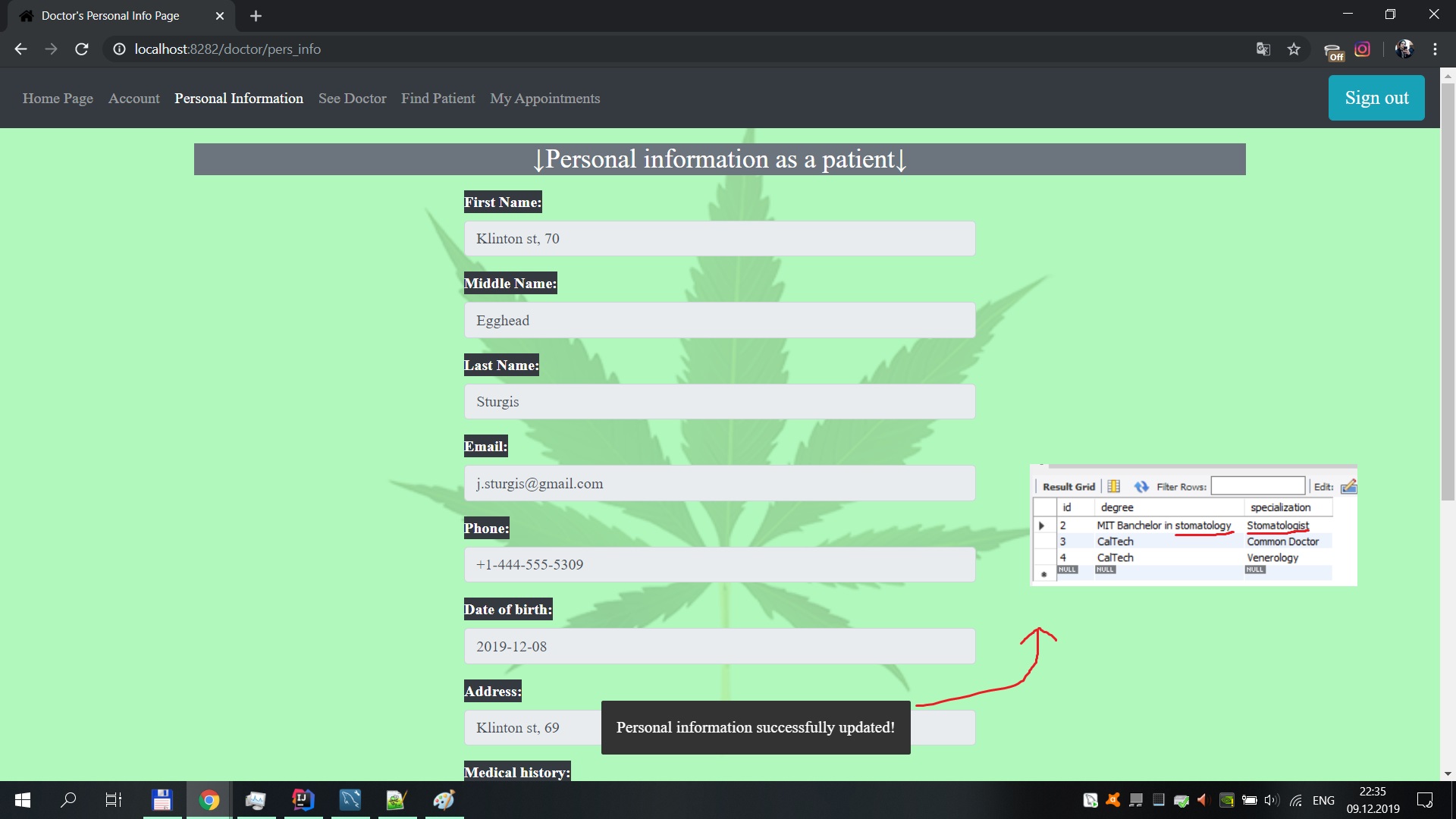Bookmark this page with the star icon
The height and width of the screenshot is (819, 1456).
(1294, 49)
